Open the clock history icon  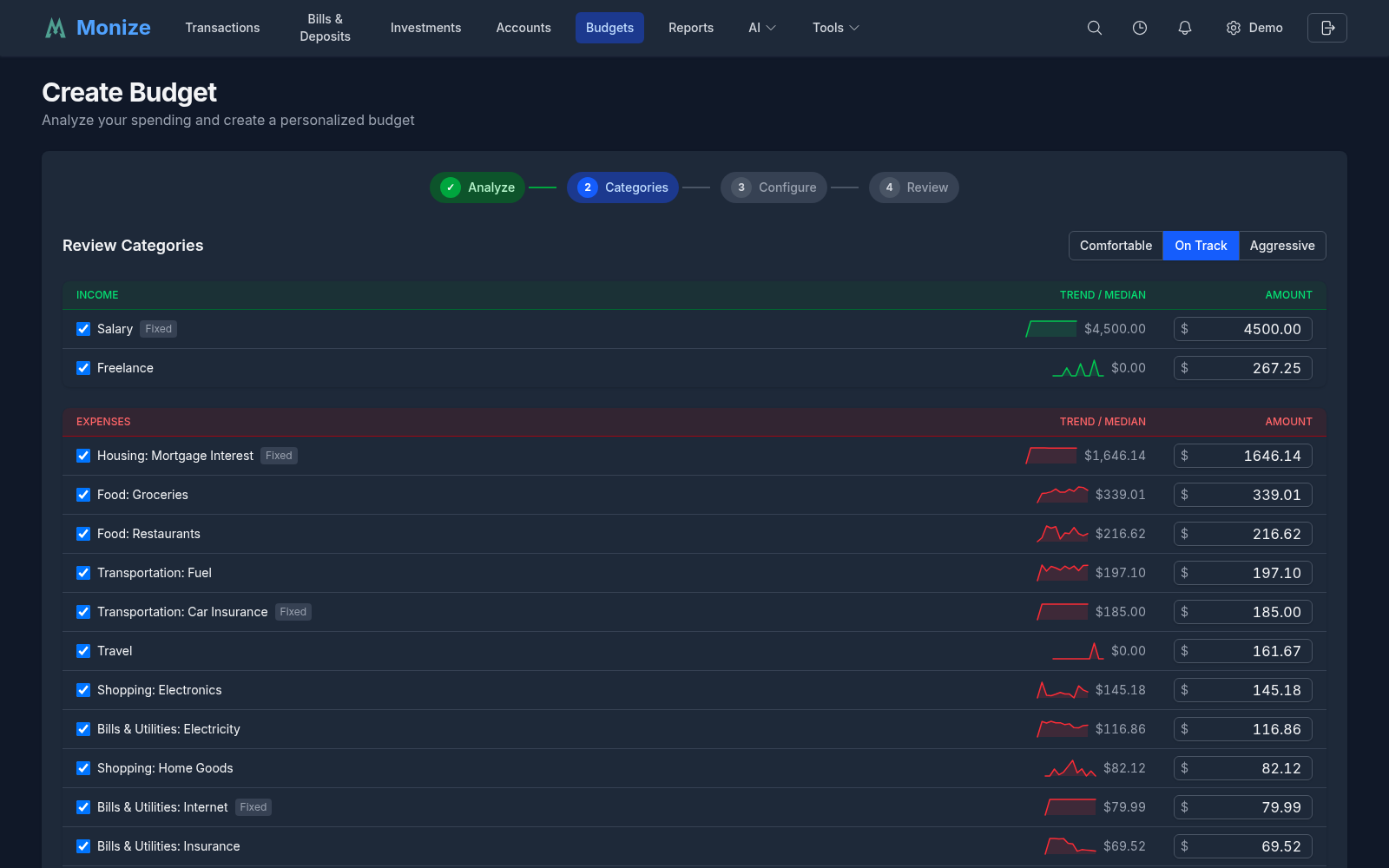pyautogui.click(x=1140, y=28)
